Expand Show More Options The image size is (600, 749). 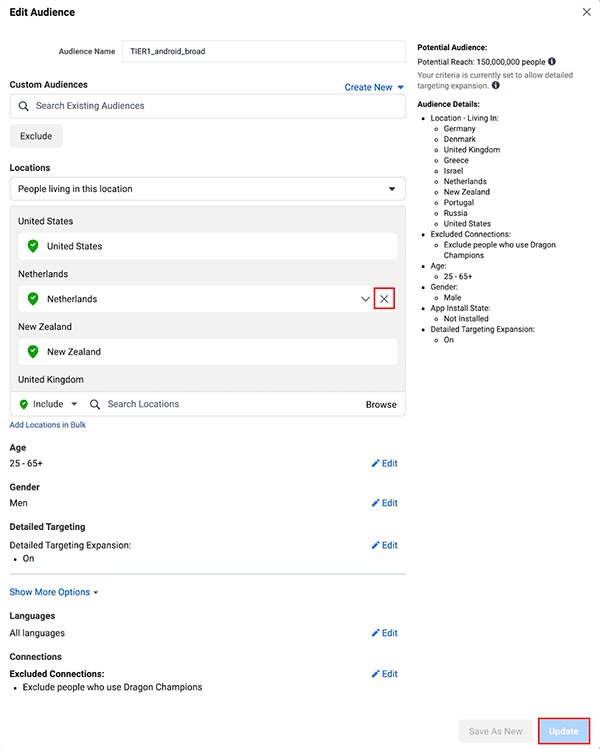pyautogui.click(x=54, y=592)
